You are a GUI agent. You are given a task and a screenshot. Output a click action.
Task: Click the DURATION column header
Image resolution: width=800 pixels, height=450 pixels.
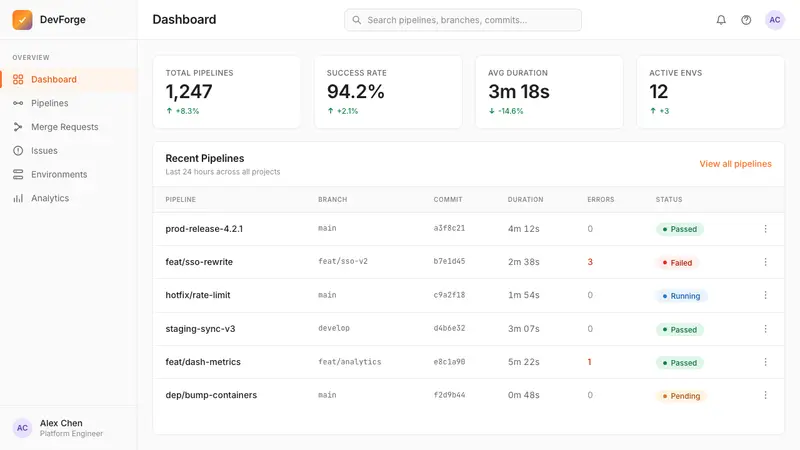click(x=526, y=199)
